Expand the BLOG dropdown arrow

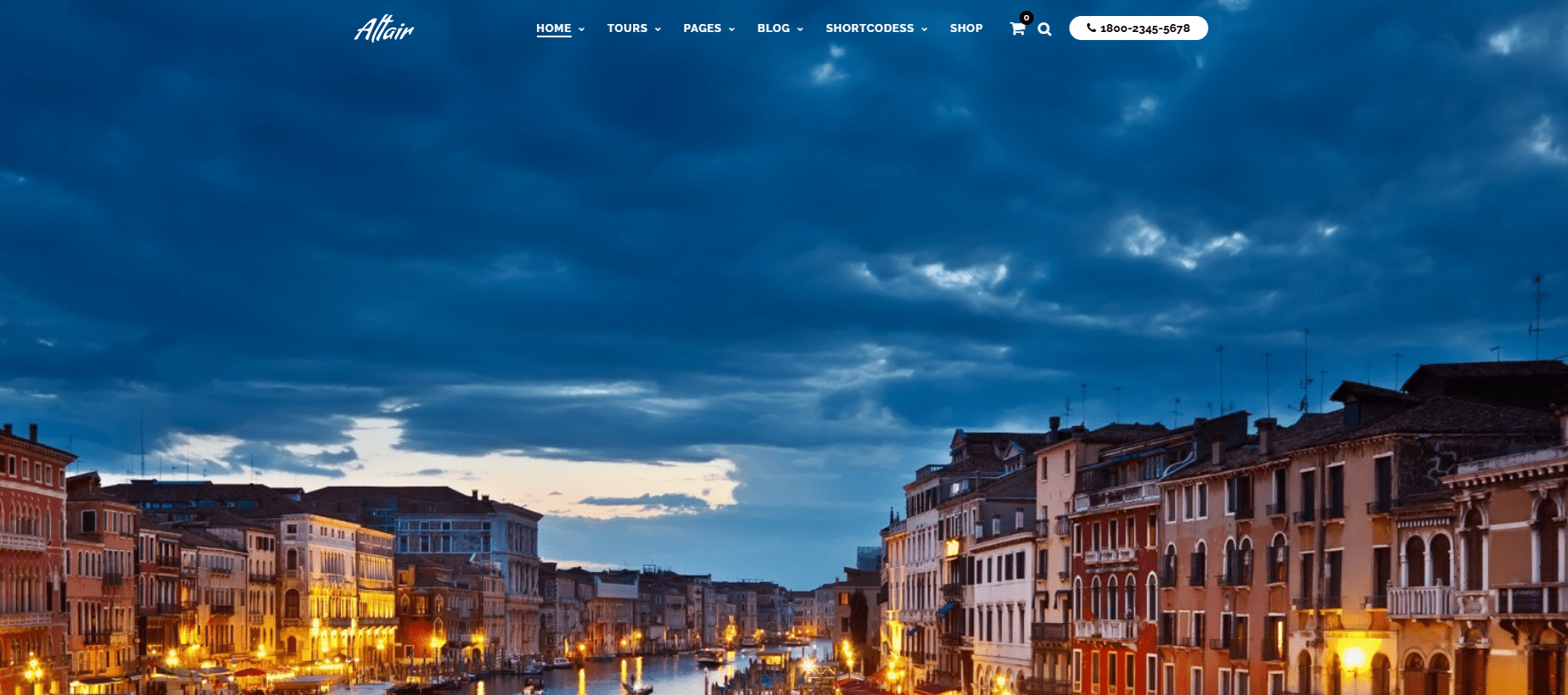click(800, 29)
